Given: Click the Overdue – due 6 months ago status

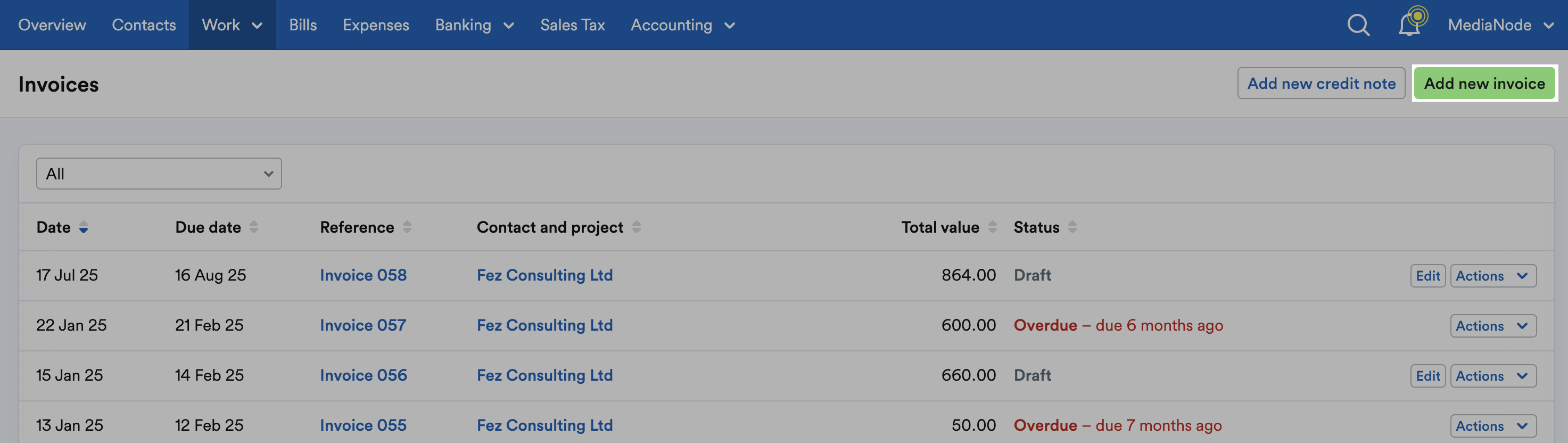Looking at the screenshot, I should pyautogui.click(x=1118, y=325).
